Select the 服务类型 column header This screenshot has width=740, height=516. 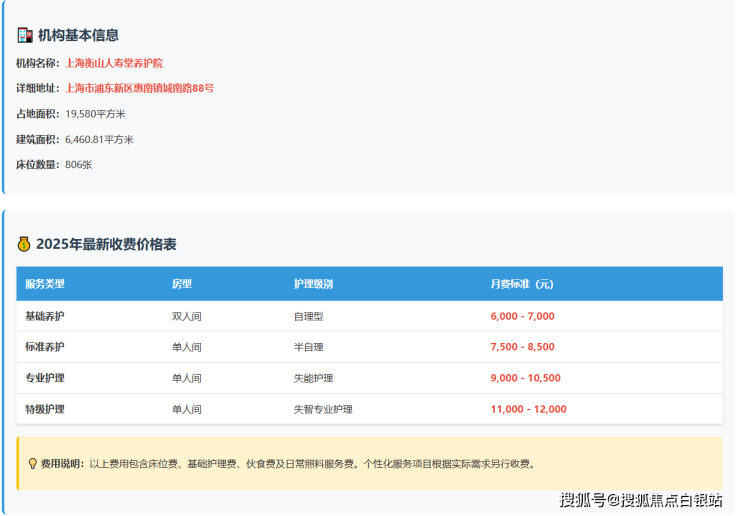pos(45,284)
